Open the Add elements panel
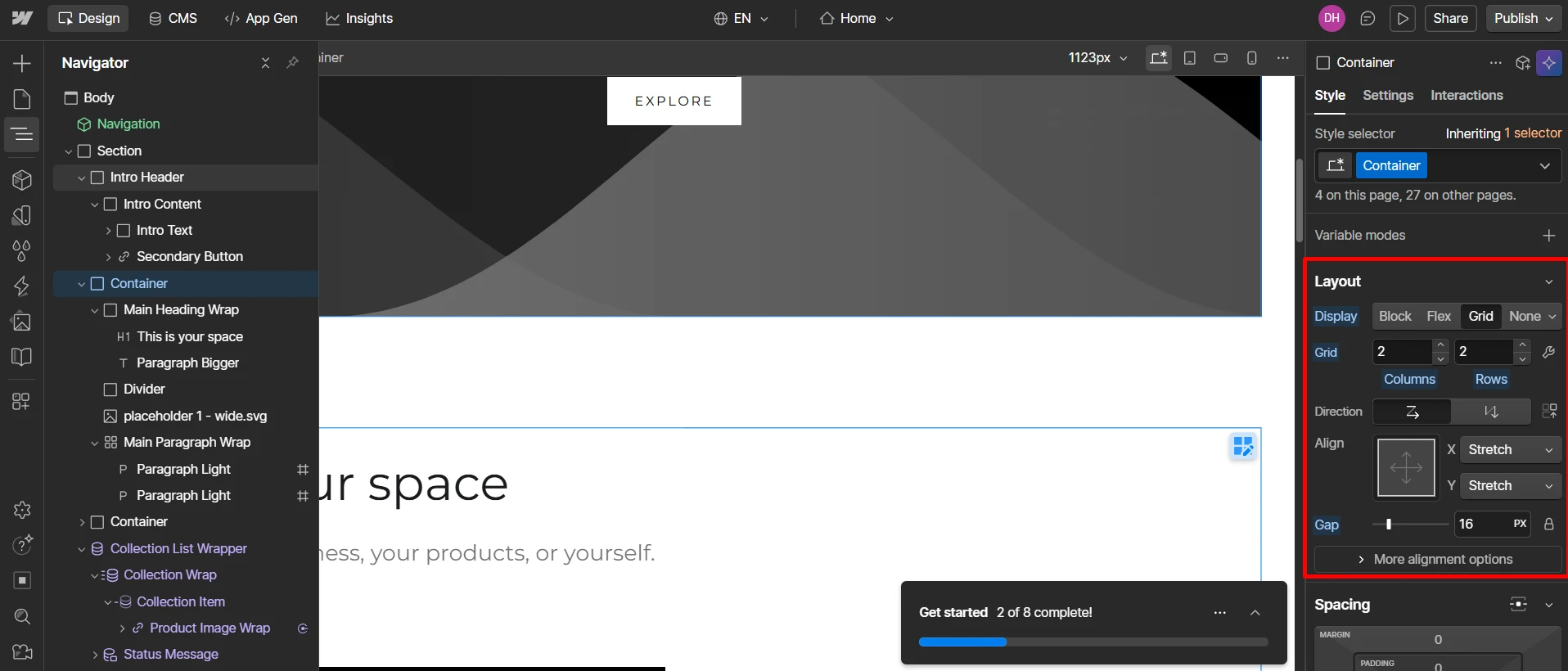Viewport: 1568px width, 671px height. [x=22, y=63]
